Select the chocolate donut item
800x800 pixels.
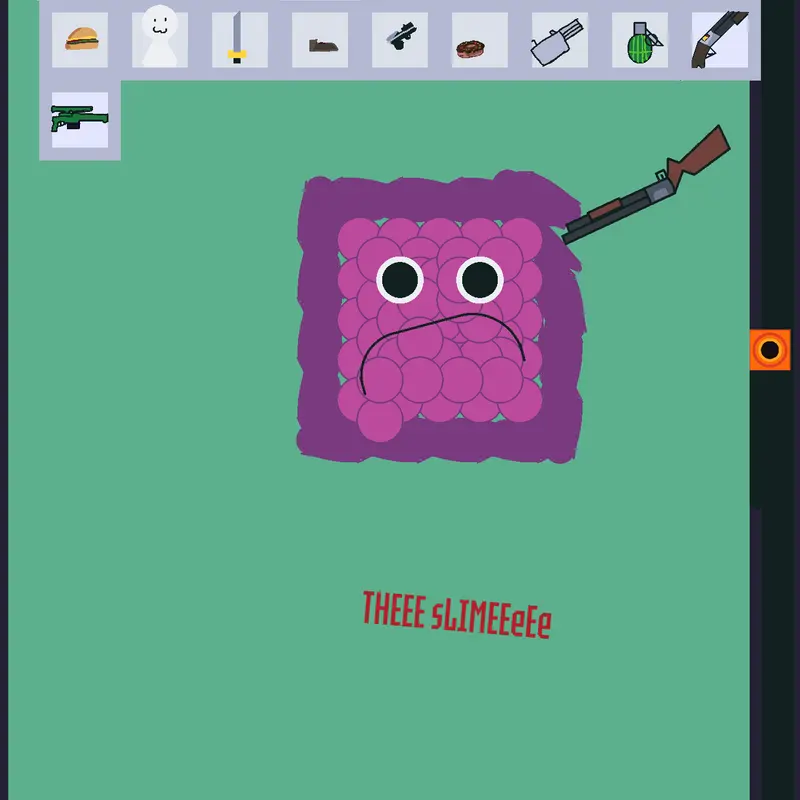[480, 40]
